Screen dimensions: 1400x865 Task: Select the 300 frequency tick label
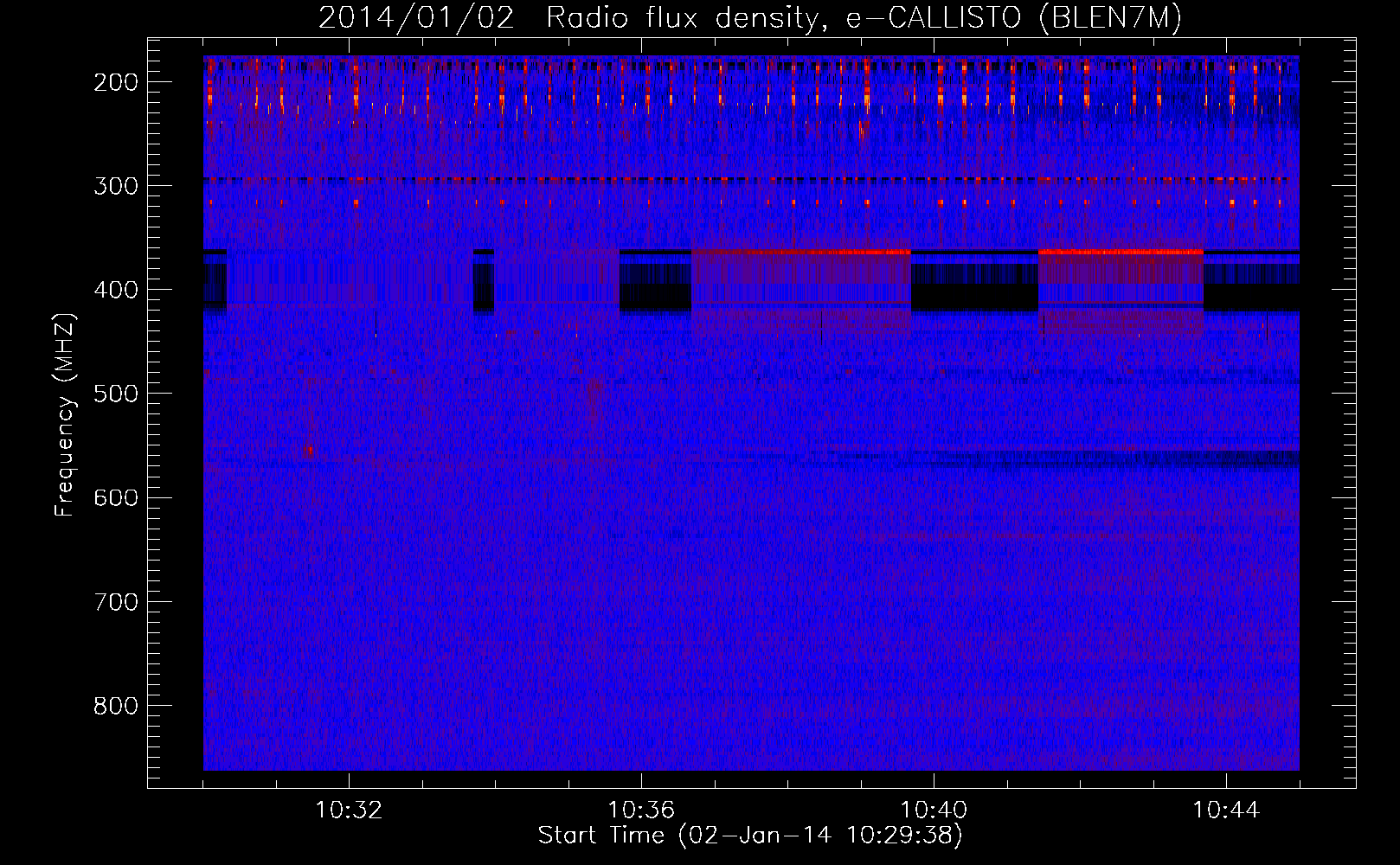coord(116,186)
